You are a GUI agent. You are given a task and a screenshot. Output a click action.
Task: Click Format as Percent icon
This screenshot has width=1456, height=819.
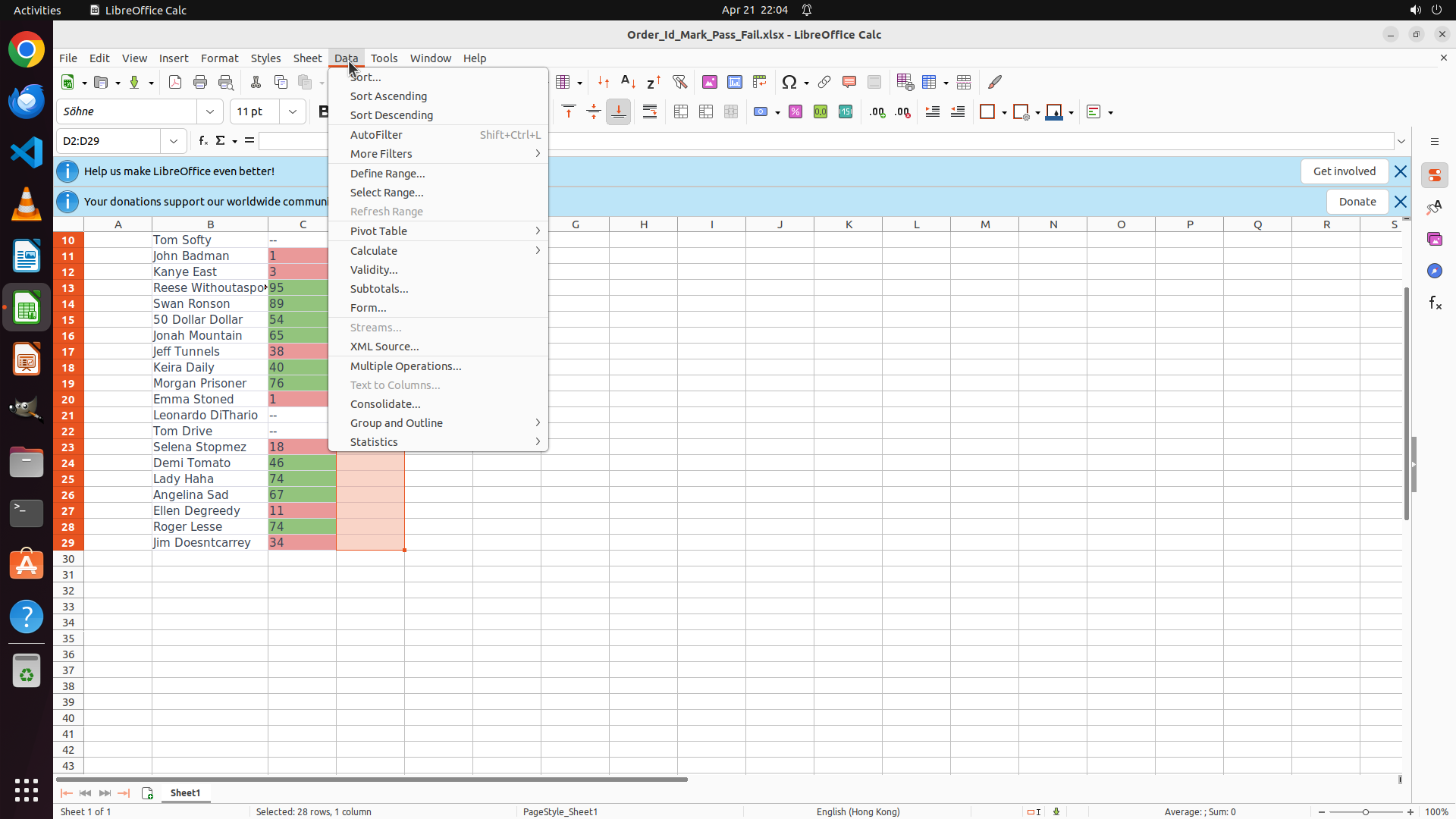tap(795, 112)
